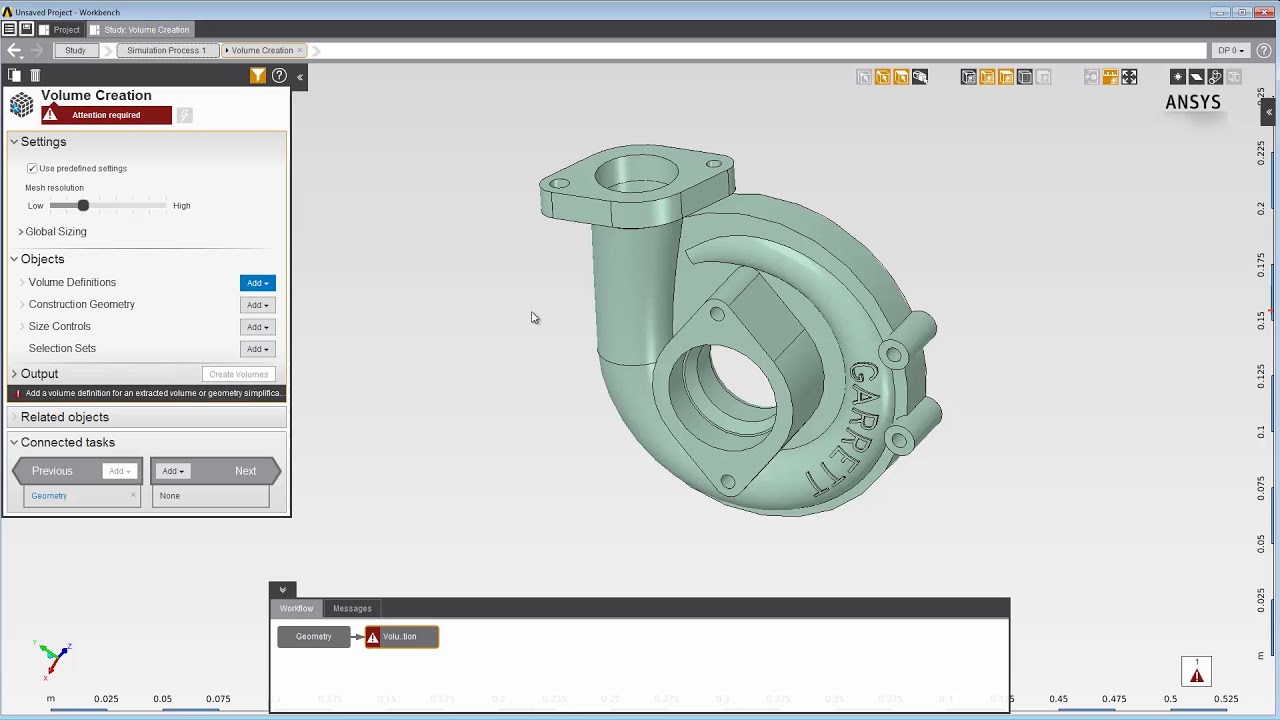Click the greyed cube display icon
The height and width of the screenshot is (720, 1280).
coord(1043,77)
